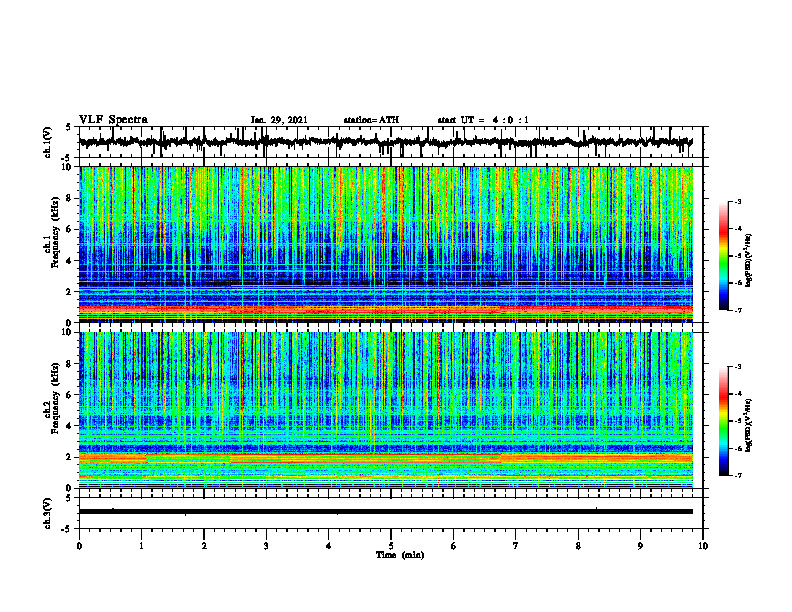Image resolution: width=792 pixels, height=612 pixels.
Task: Click the ch.3(V) axis label
Action: tap(48, 513)
